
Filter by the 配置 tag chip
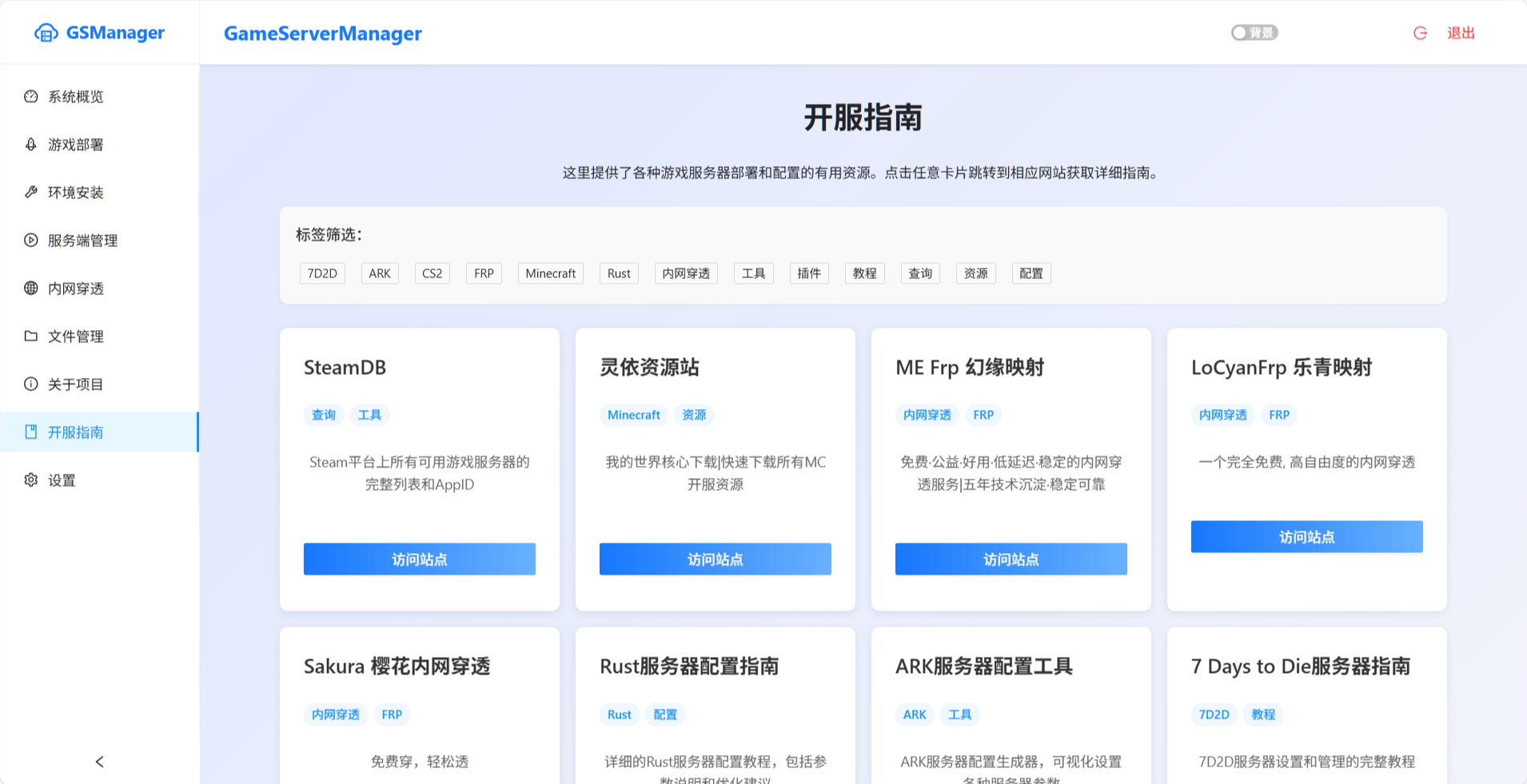pyautogui.click(x=1031, y=273)
